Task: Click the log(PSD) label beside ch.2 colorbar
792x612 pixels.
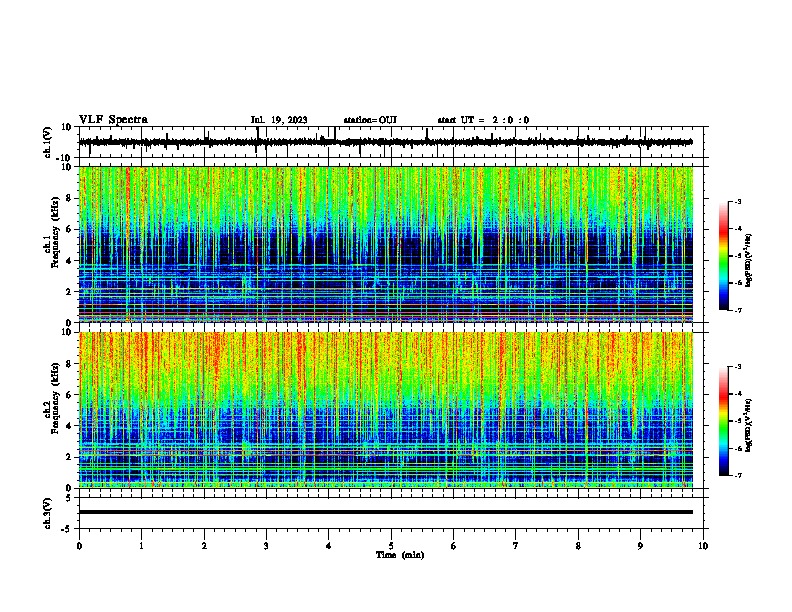Action: [748, 425]
